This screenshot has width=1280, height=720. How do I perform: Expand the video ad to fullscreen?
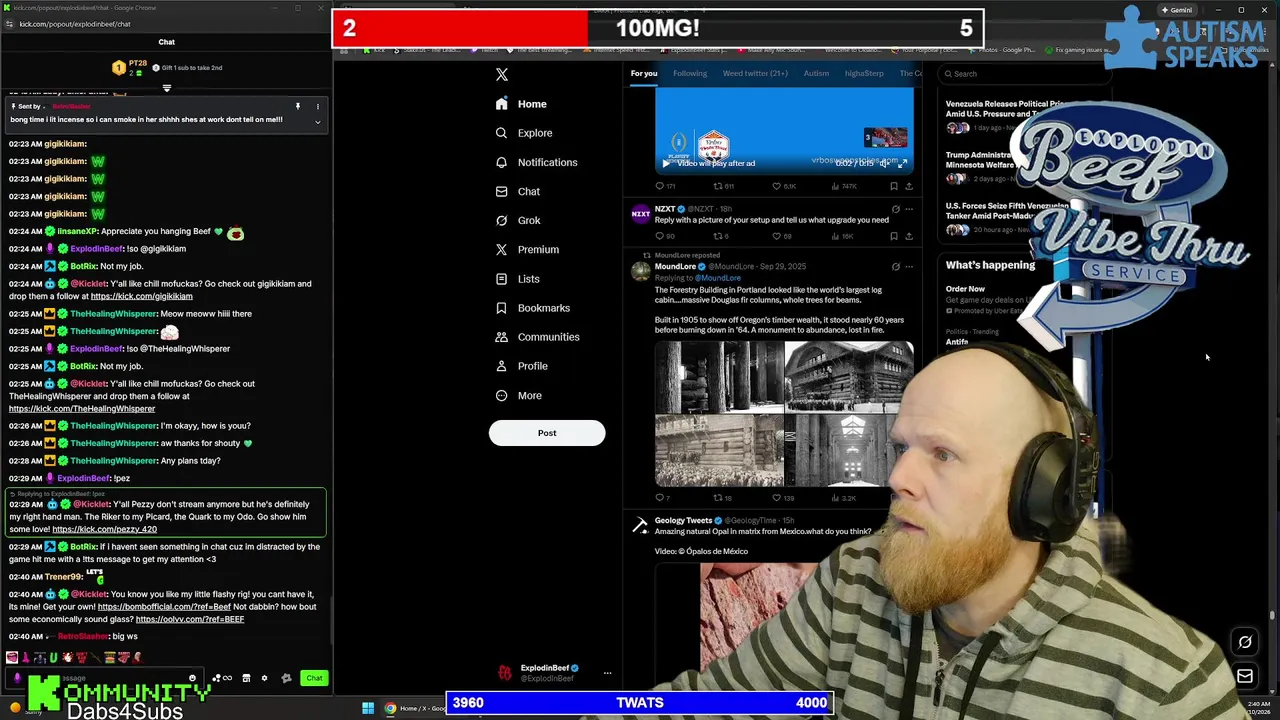click(x=903, y=163)
